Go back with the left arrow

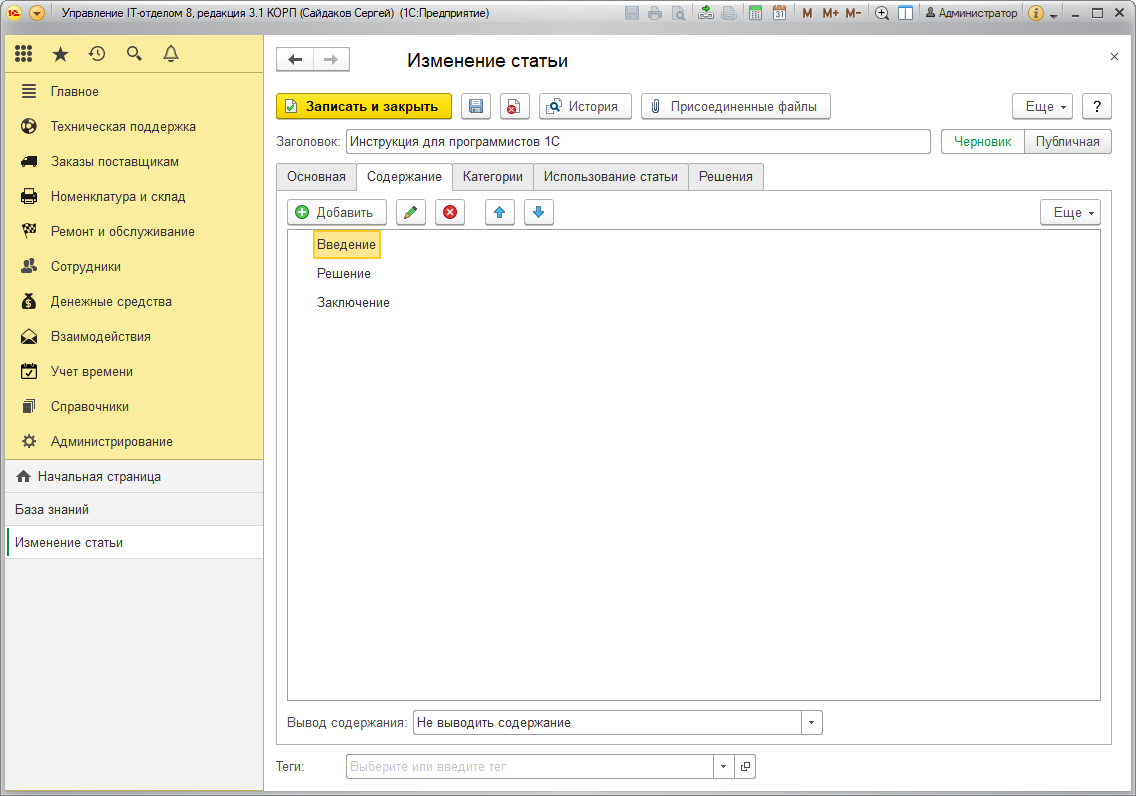click(295, 59)
